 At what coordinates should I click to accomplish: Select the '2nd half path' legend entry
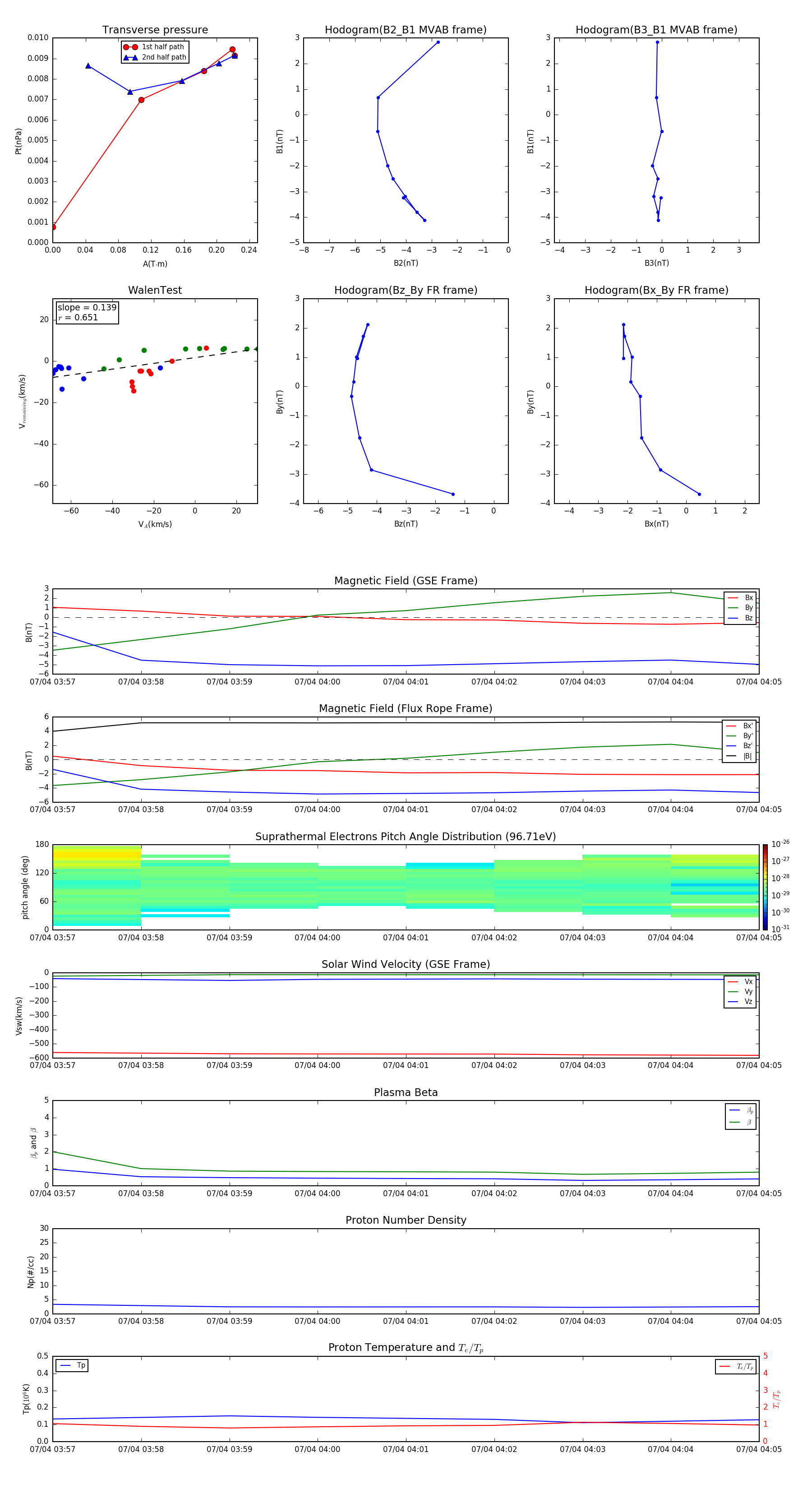(155, 57)
